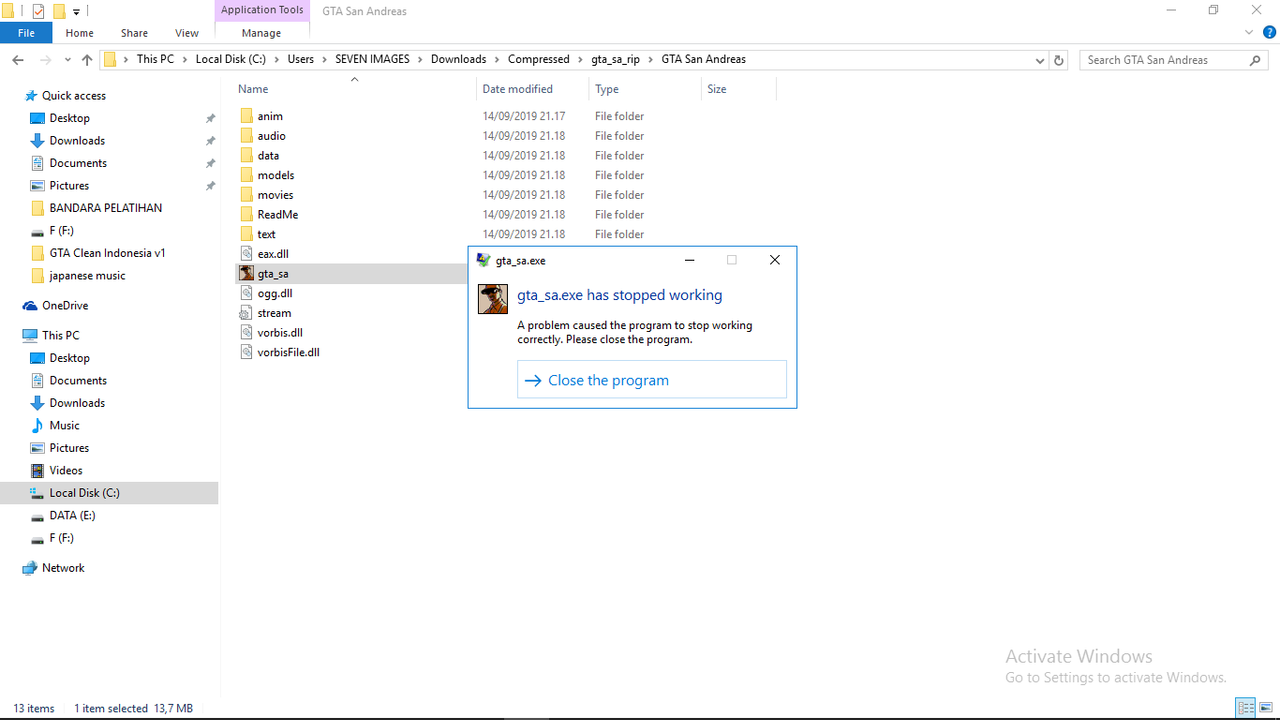Expand the gta_sa_rip breadcrumb chevron
Screen dimensions: 1280x720
click(650, 60)
